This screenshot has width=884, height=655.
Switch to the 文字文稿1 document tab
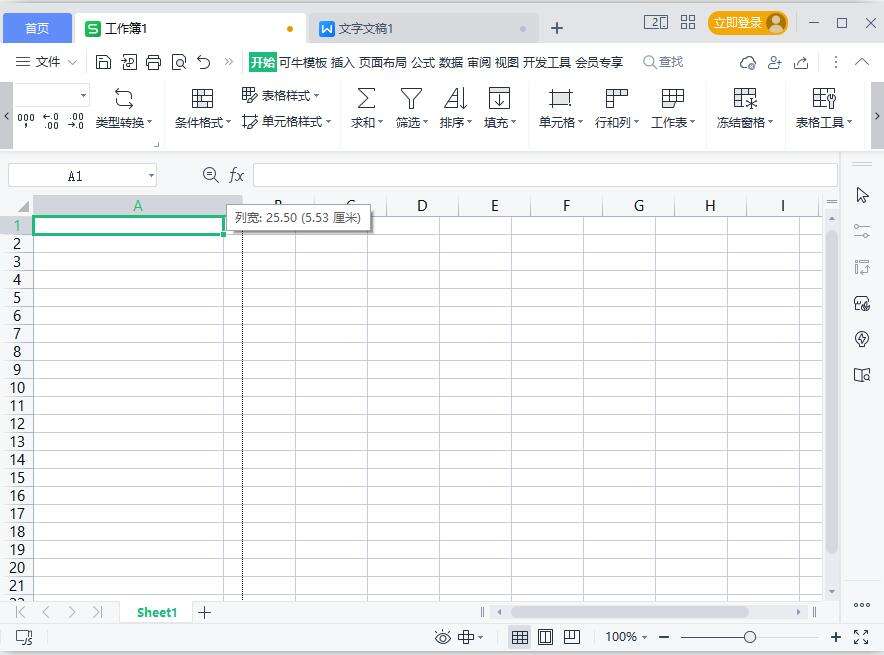366,28
